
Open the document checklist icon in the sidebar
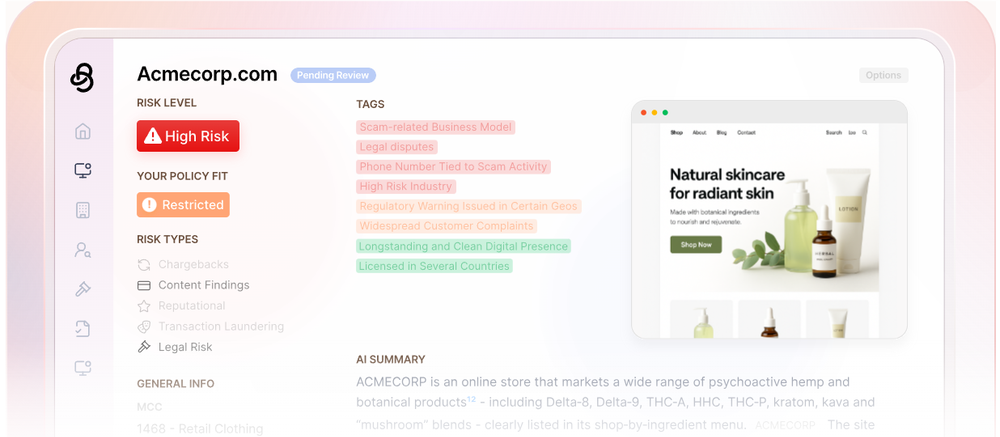pos(83,329)
